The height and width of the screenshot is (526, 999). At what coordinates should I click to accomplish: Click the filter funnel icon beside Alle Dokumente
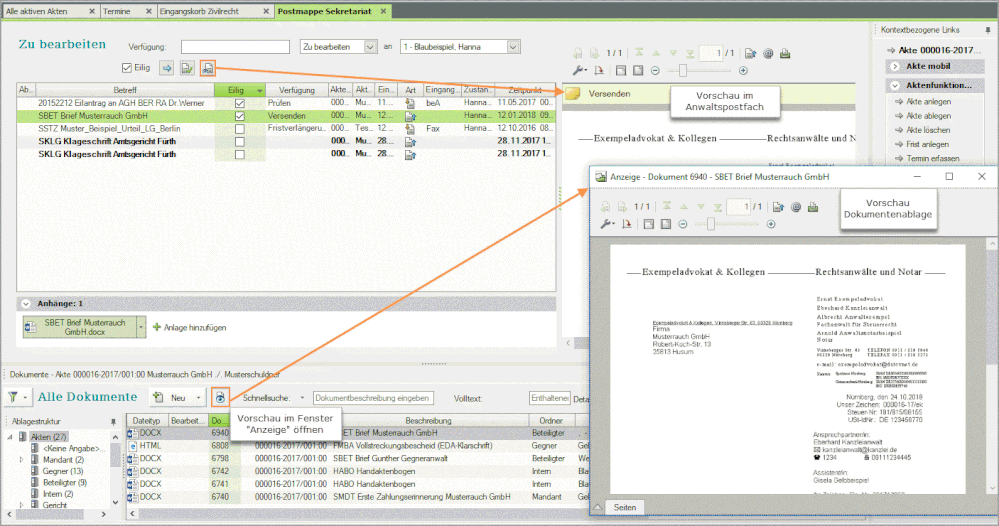[14, 397]
